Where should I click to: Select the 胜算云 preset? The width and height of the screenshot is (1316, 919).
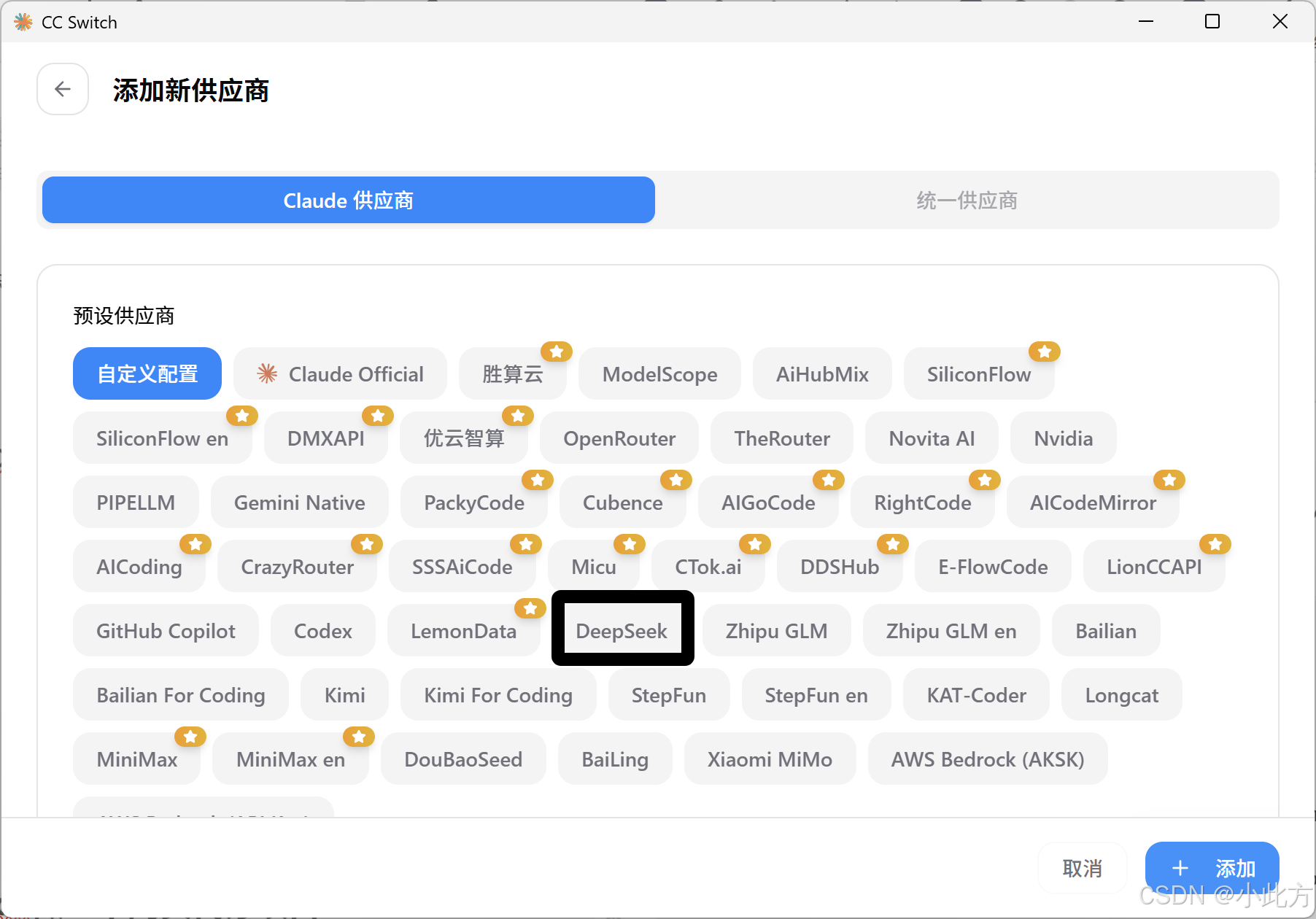[513, 373]
